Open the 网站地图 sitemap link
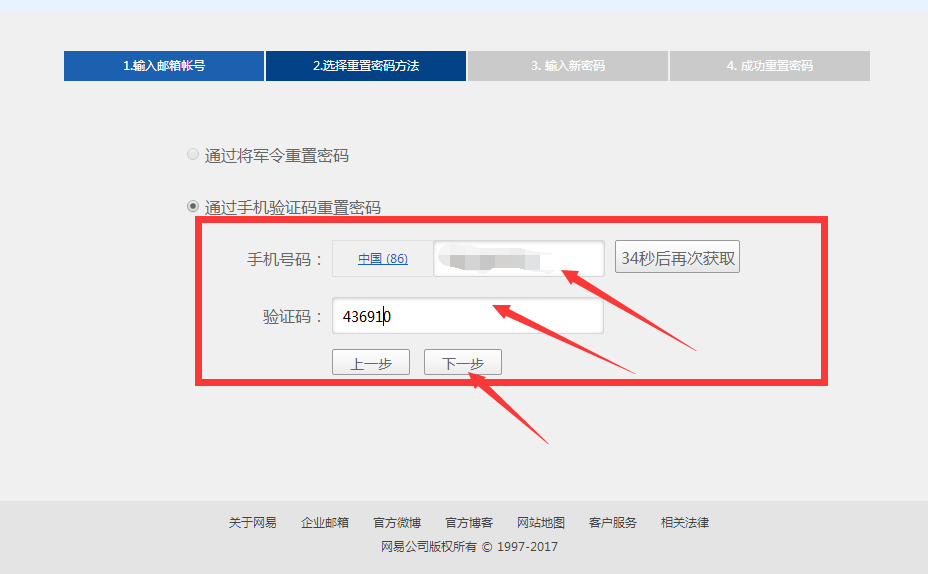The width and height of the screenshot is (928, 574). [x=541, y=523]
